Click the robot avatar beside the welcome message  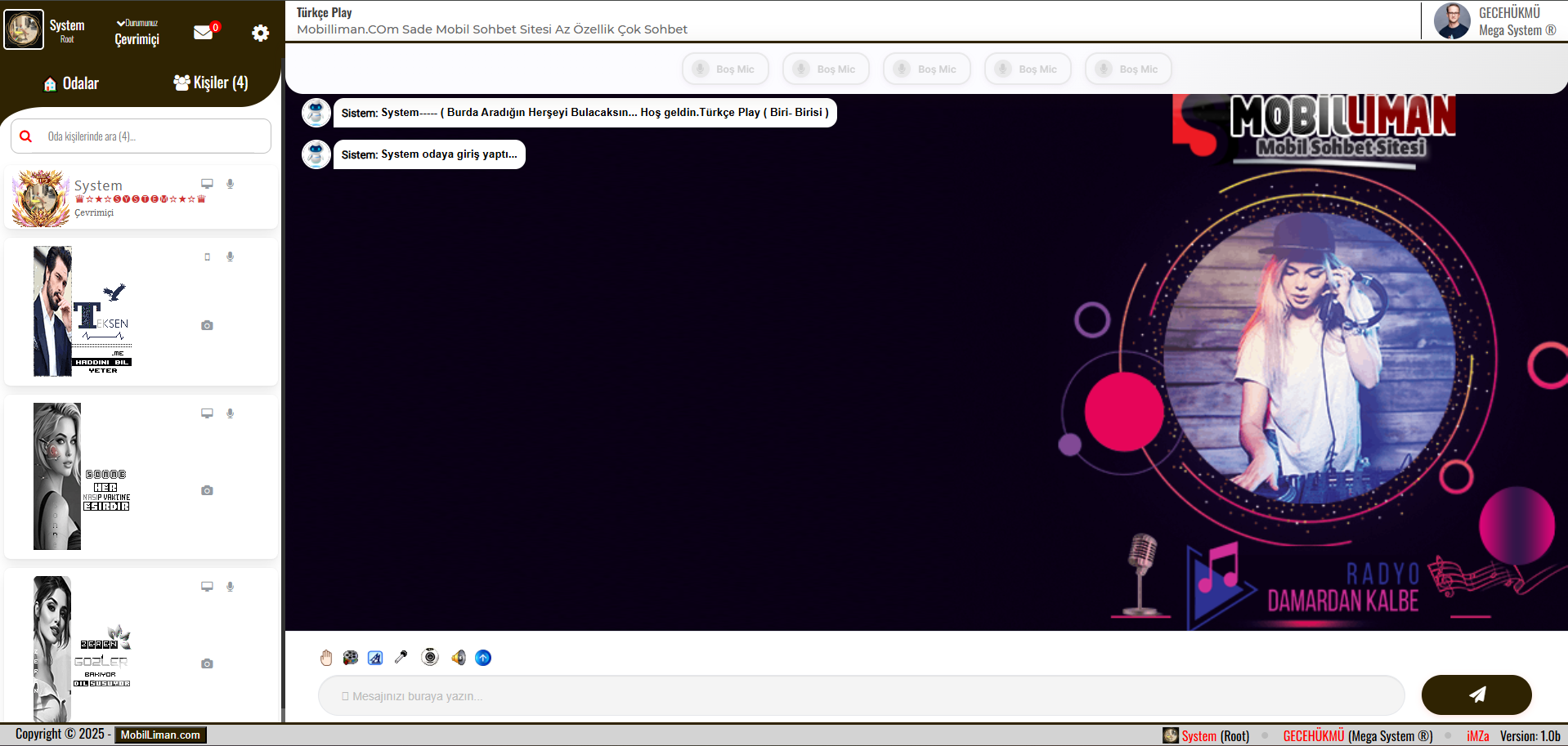(x=316, y=113)
